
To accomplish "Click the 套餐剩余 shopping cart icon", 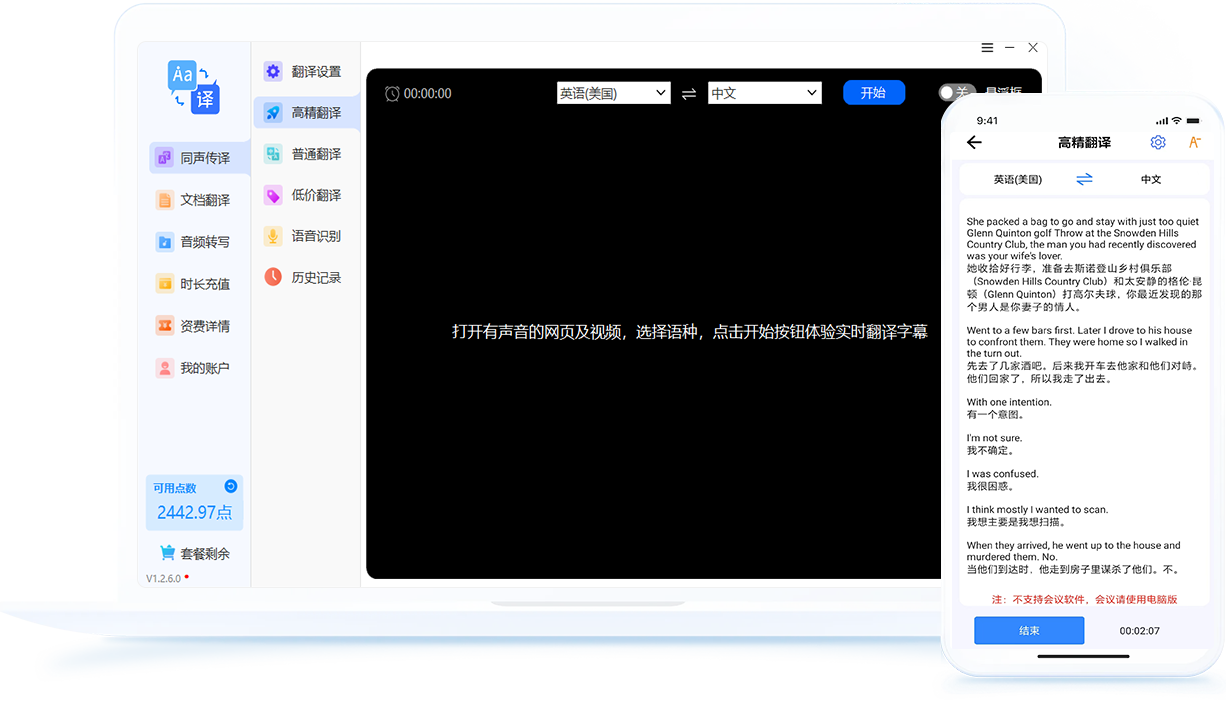I will pyautogui.click(x=168, y=553).
